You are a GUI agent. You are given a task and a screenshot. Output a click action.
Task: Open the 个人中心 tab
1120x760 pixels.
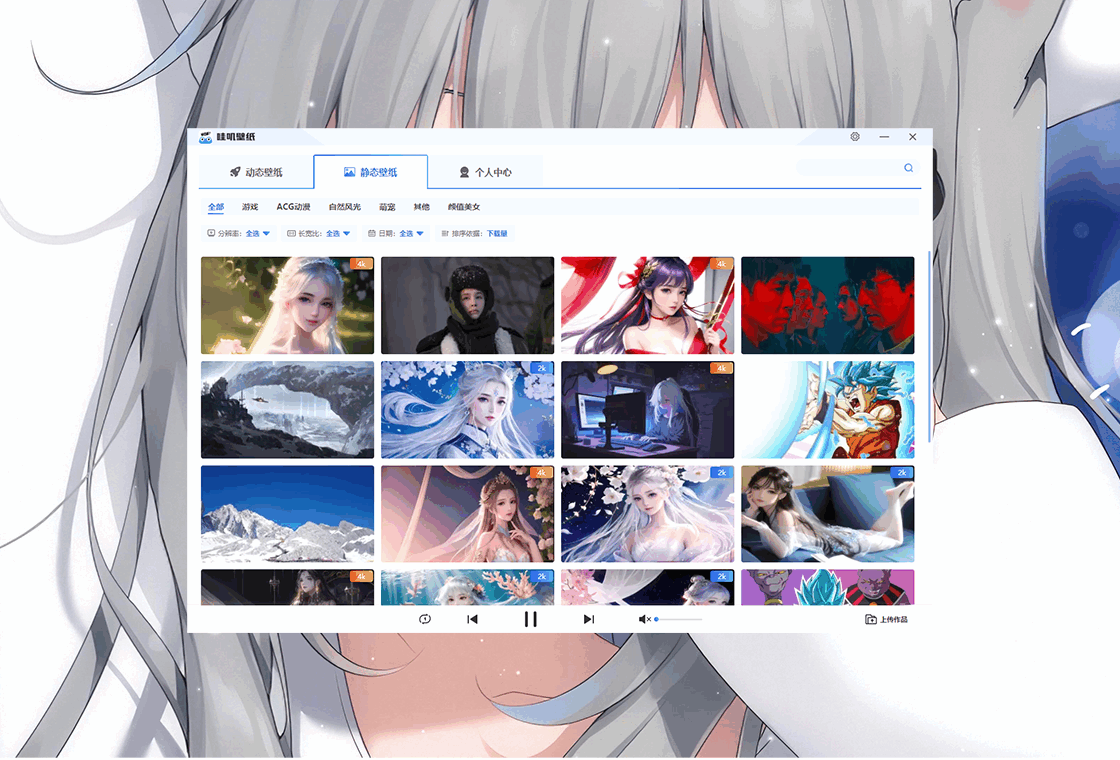[486, 172]
